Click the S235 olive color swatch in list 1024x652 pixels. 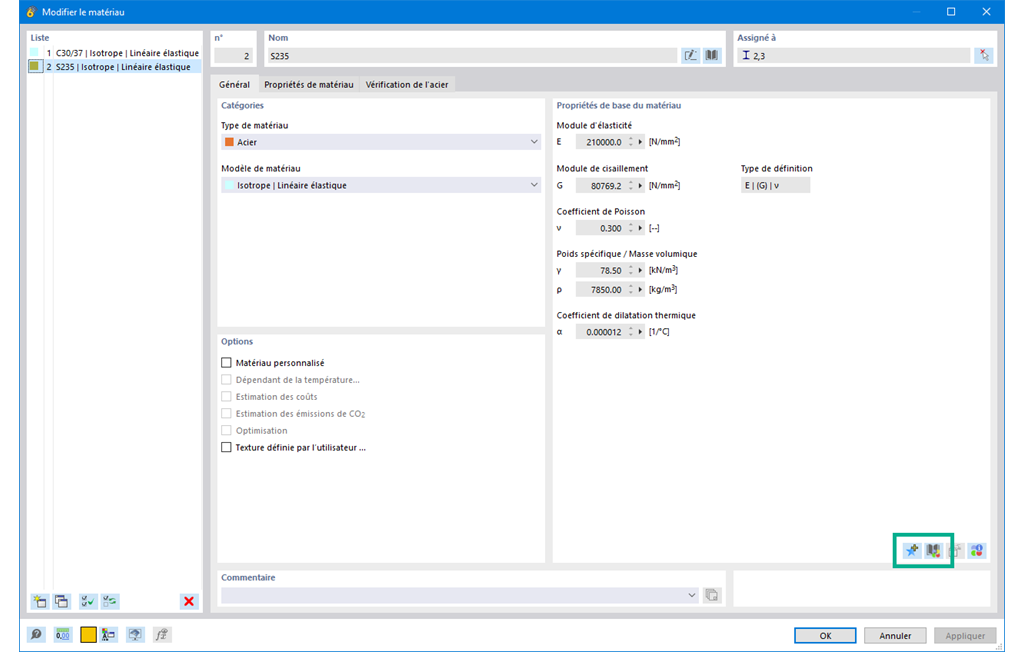pyautogui.click(x=34, y=66)
